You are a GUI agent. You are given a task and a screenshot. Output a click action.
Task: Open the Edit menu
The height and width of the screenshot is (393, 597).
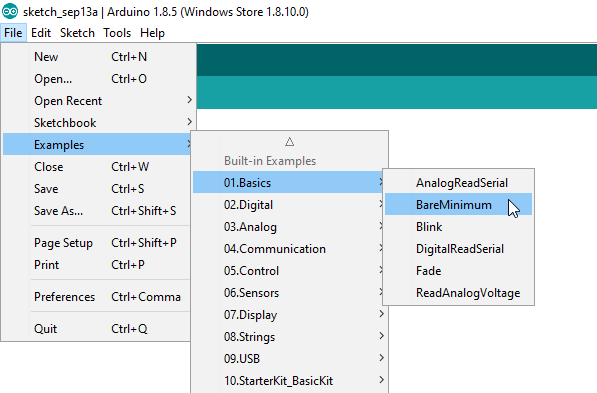coord(41,33)
